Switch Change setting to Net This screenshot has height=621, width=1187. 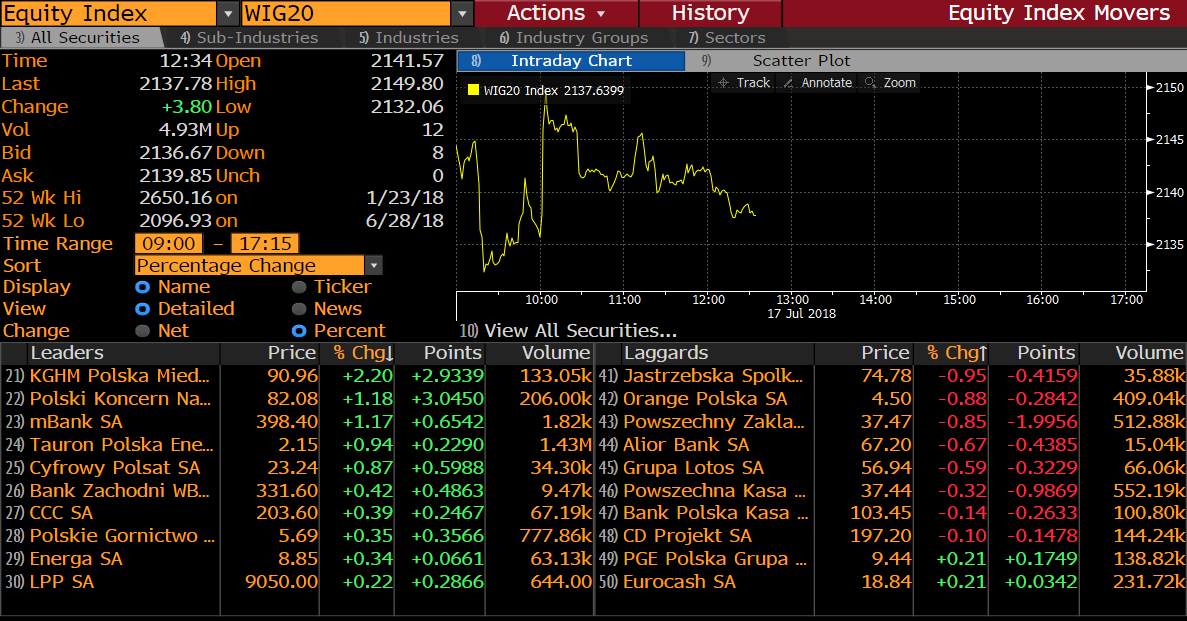click(x=142, y=331)
